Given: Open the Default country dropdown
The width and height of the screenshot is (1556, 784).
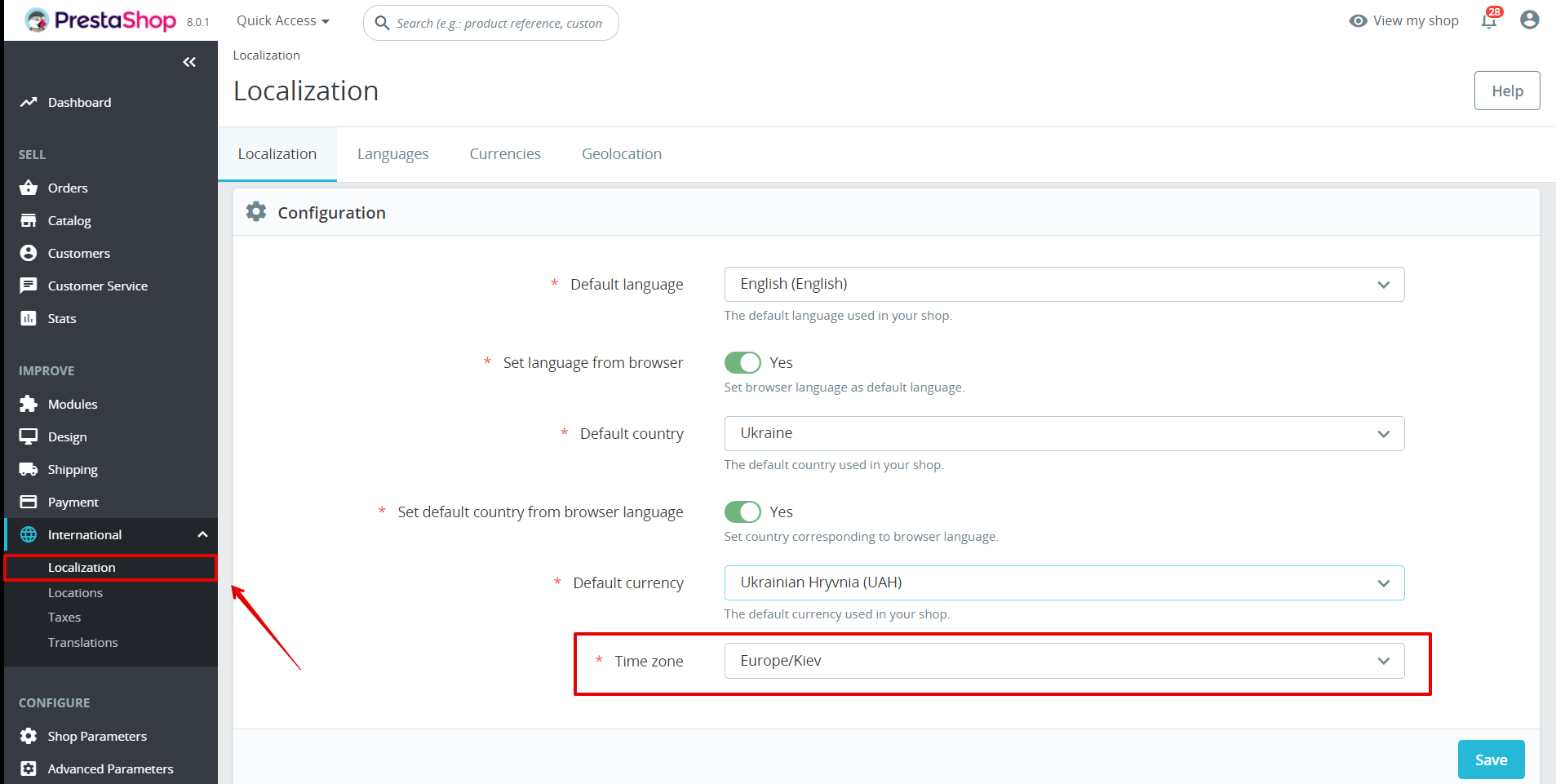Looking at the screenshot, I should [x=1064, y=433].
